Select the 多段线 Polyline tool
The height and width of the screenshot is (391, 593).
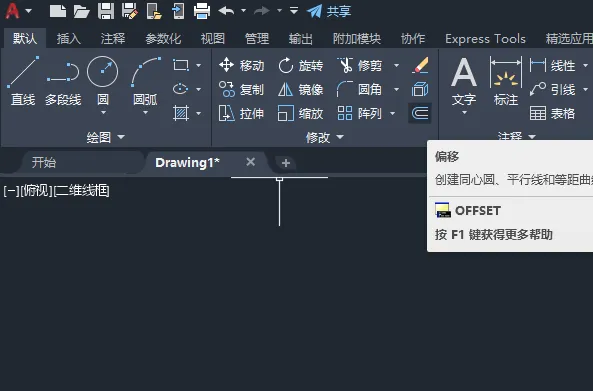click(x=63, y=83)
